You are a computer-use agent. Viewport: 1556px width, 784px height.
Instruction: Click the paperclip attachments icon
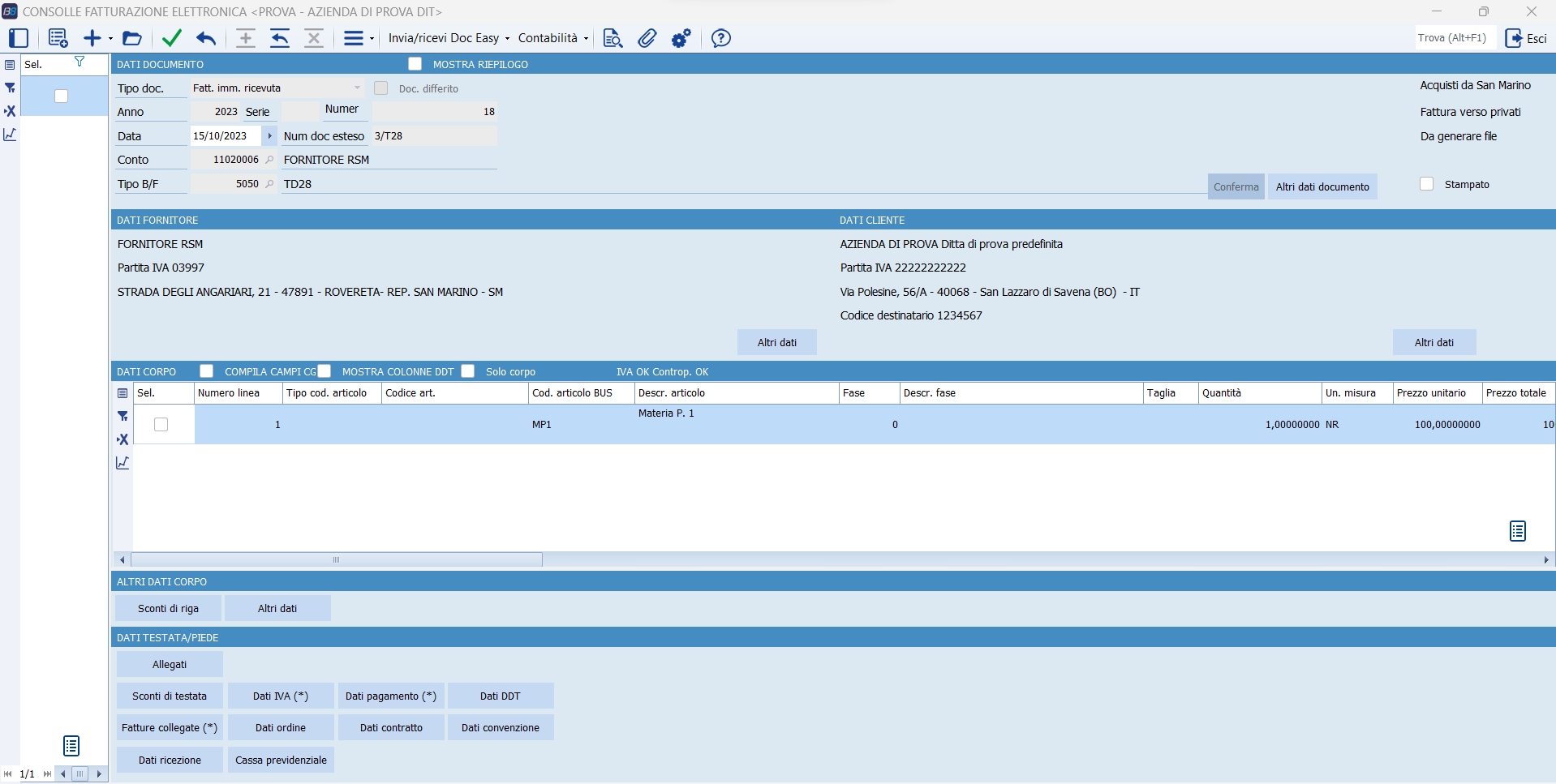[x=647, y=38]
